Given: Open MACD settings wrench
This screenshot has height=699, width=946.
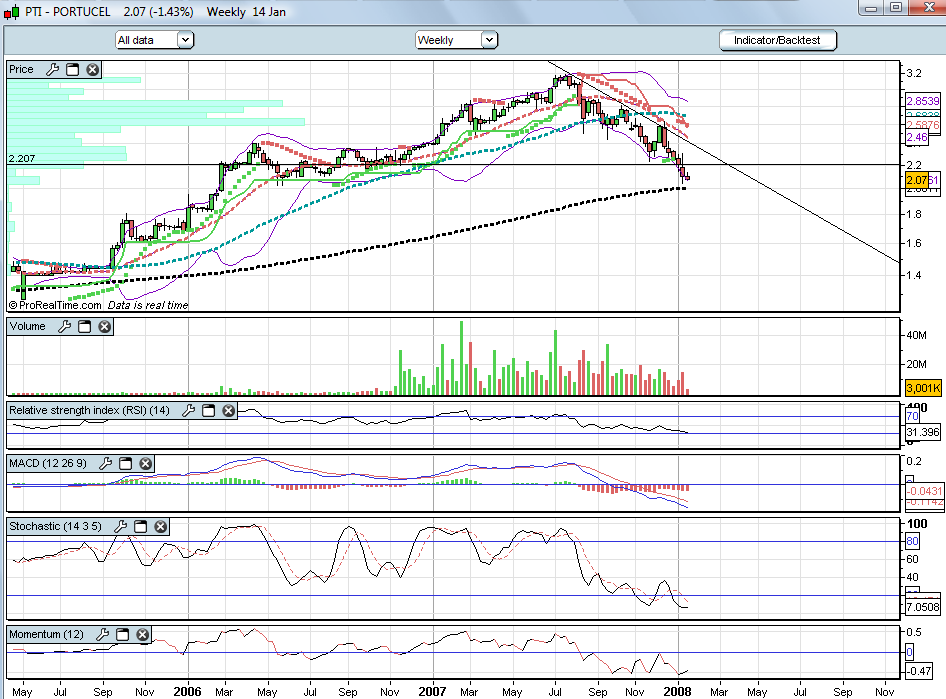Looking at the screenshot, I should 106,463.
